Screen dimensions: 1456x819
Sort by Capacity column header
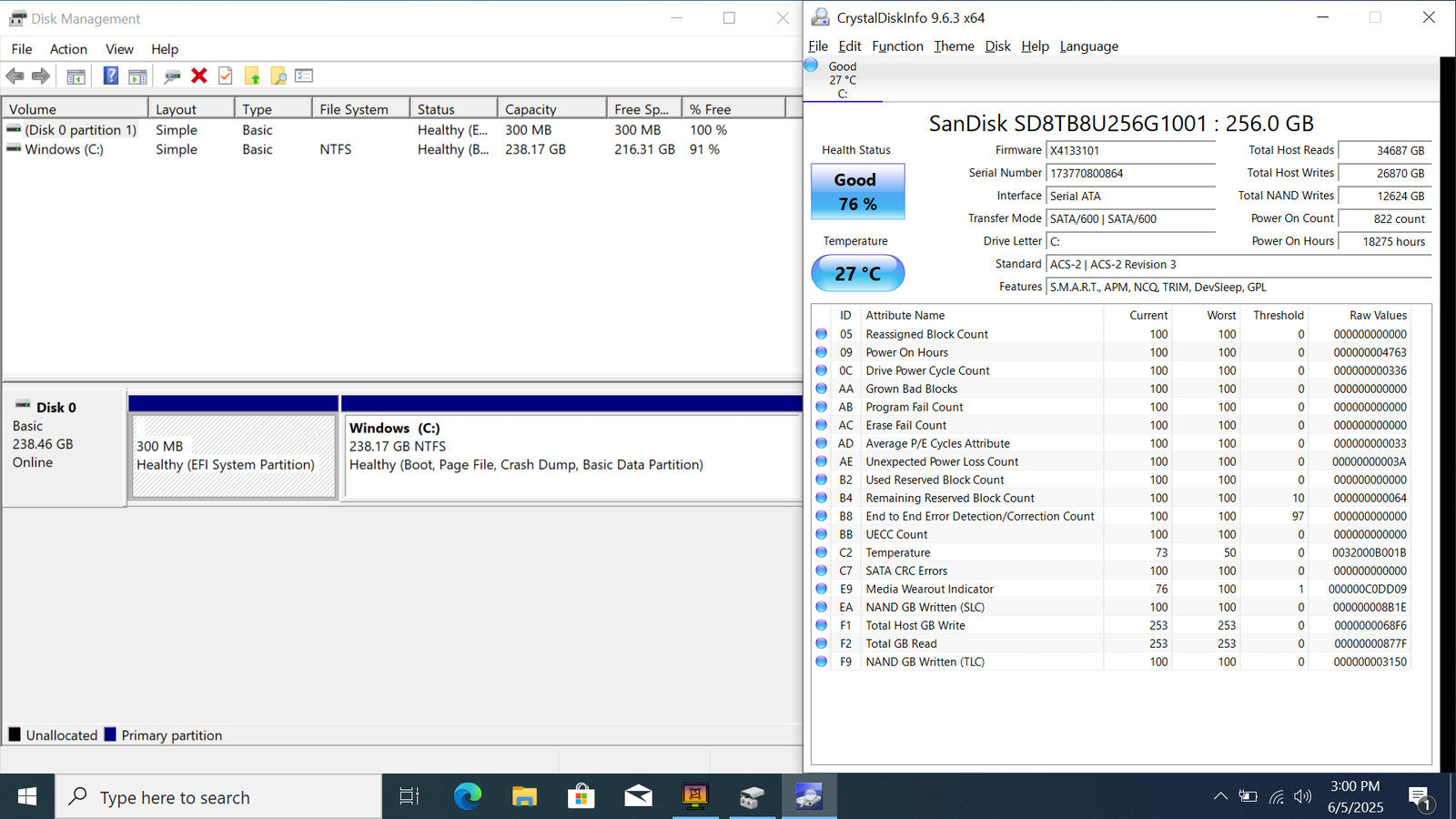point(551,109)
